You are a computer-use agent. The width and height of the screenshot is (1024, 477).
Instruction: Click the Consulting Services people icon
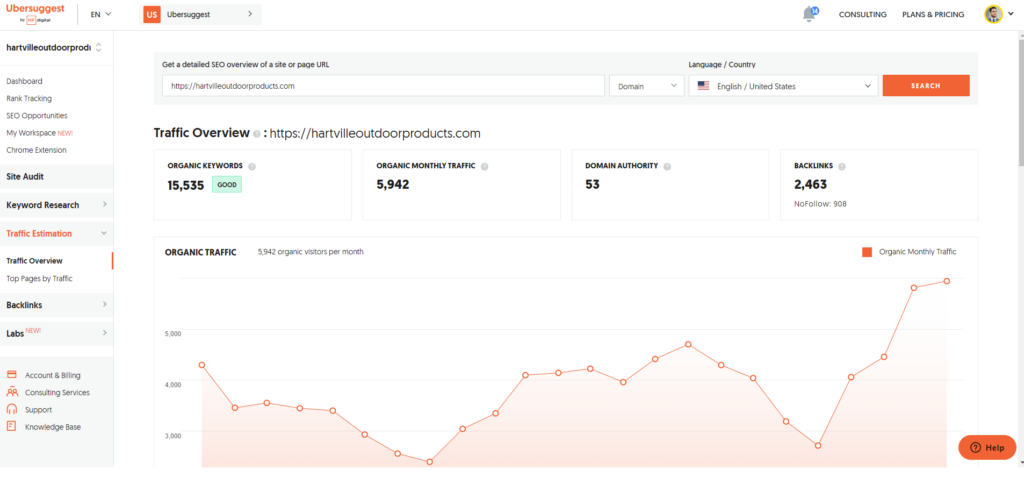pyautogui.click(x=11, y=392)
